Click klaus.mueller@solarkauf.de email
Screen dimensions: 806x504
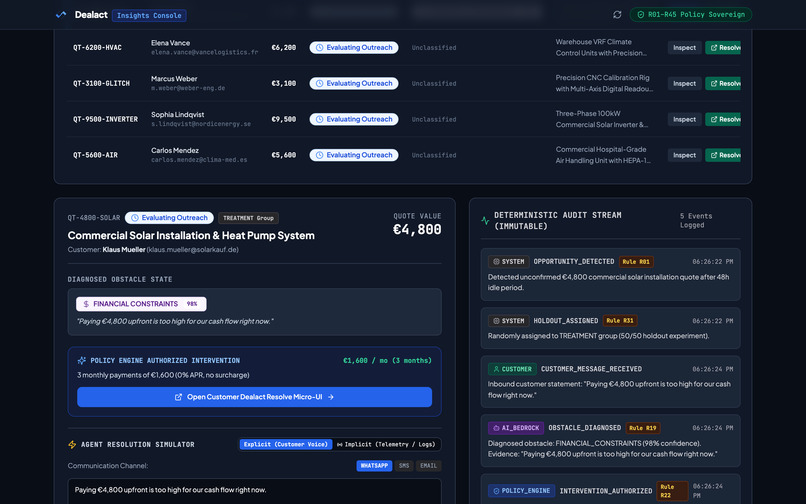(x=192, y=250)
